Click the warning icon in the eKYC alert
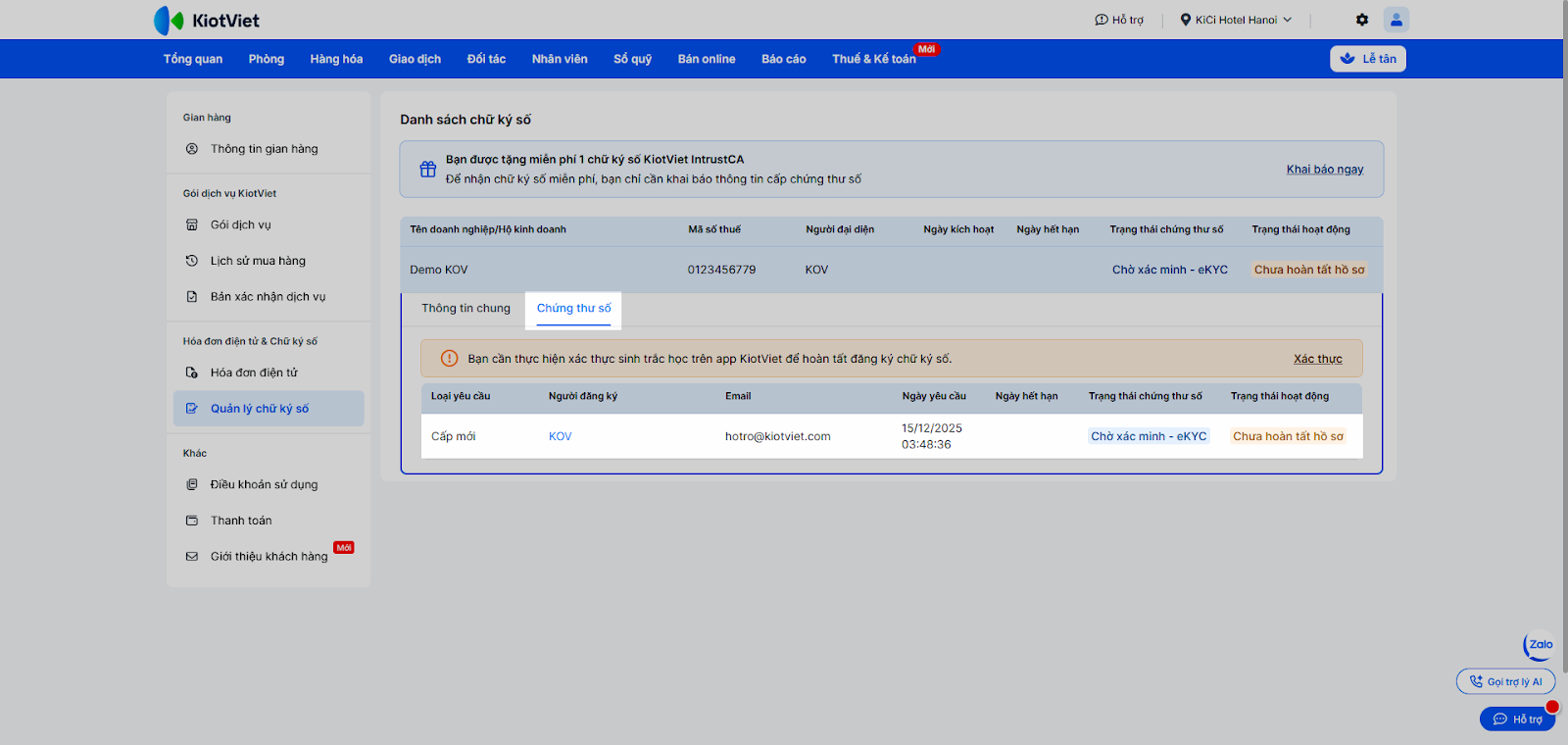The image size is (1568, 745). (x=449, y=359)
